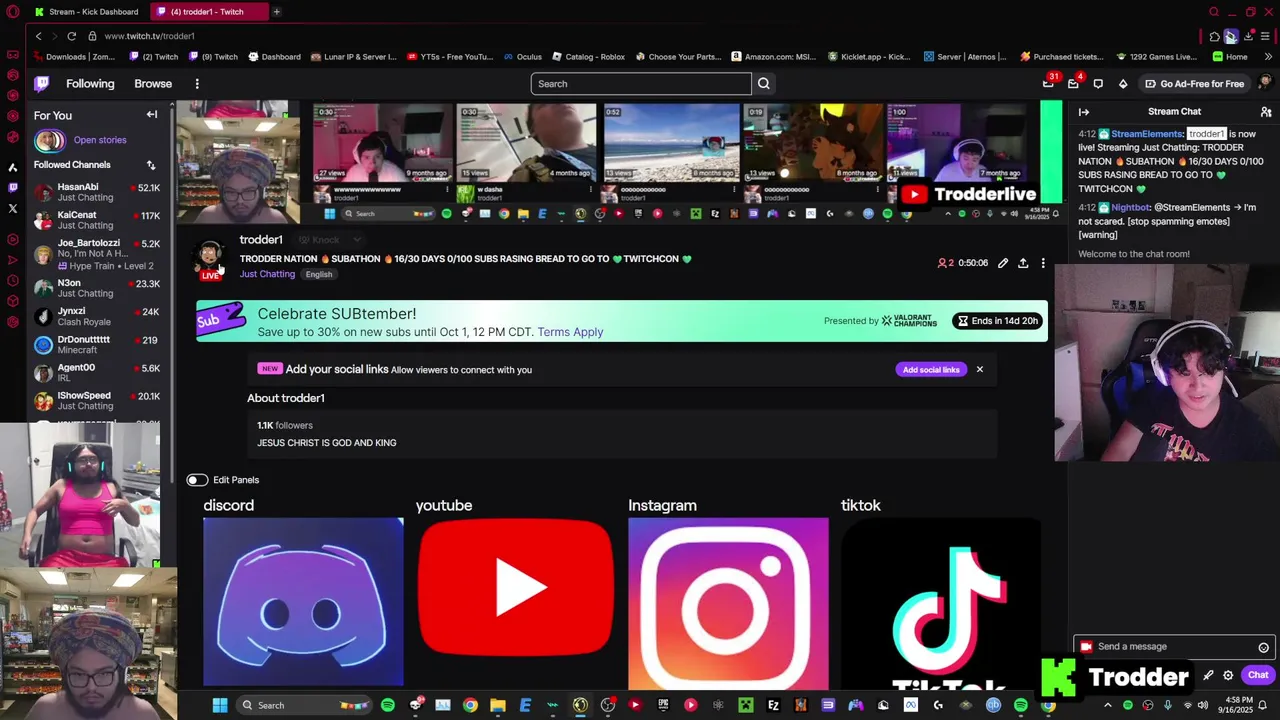The image size is (1280, 720).
Task: Open the Following page
Action: point(90,84)
